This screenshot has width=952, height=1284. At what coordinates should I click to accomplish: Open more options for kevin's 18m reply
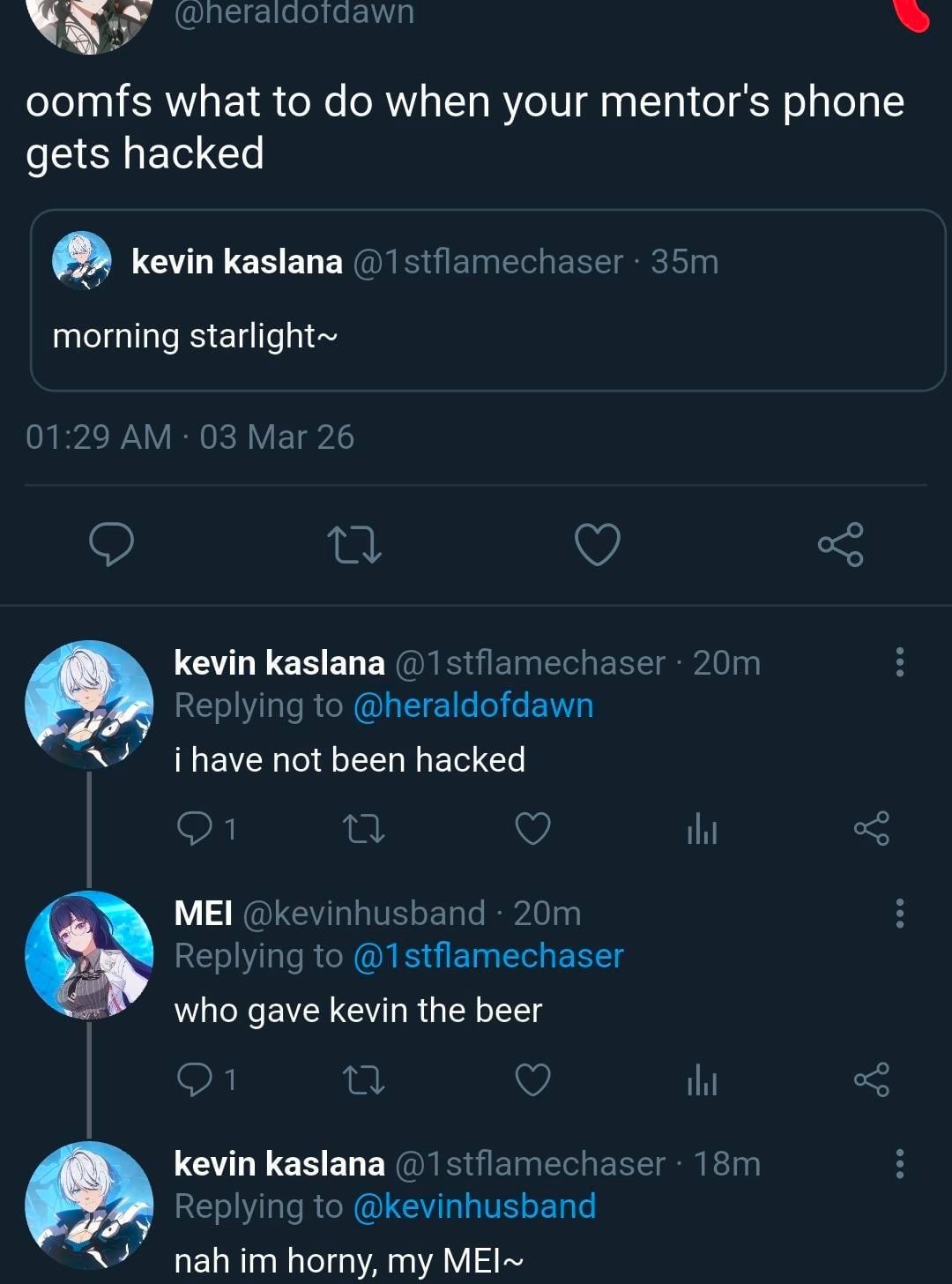click(x=899, y=1163)
